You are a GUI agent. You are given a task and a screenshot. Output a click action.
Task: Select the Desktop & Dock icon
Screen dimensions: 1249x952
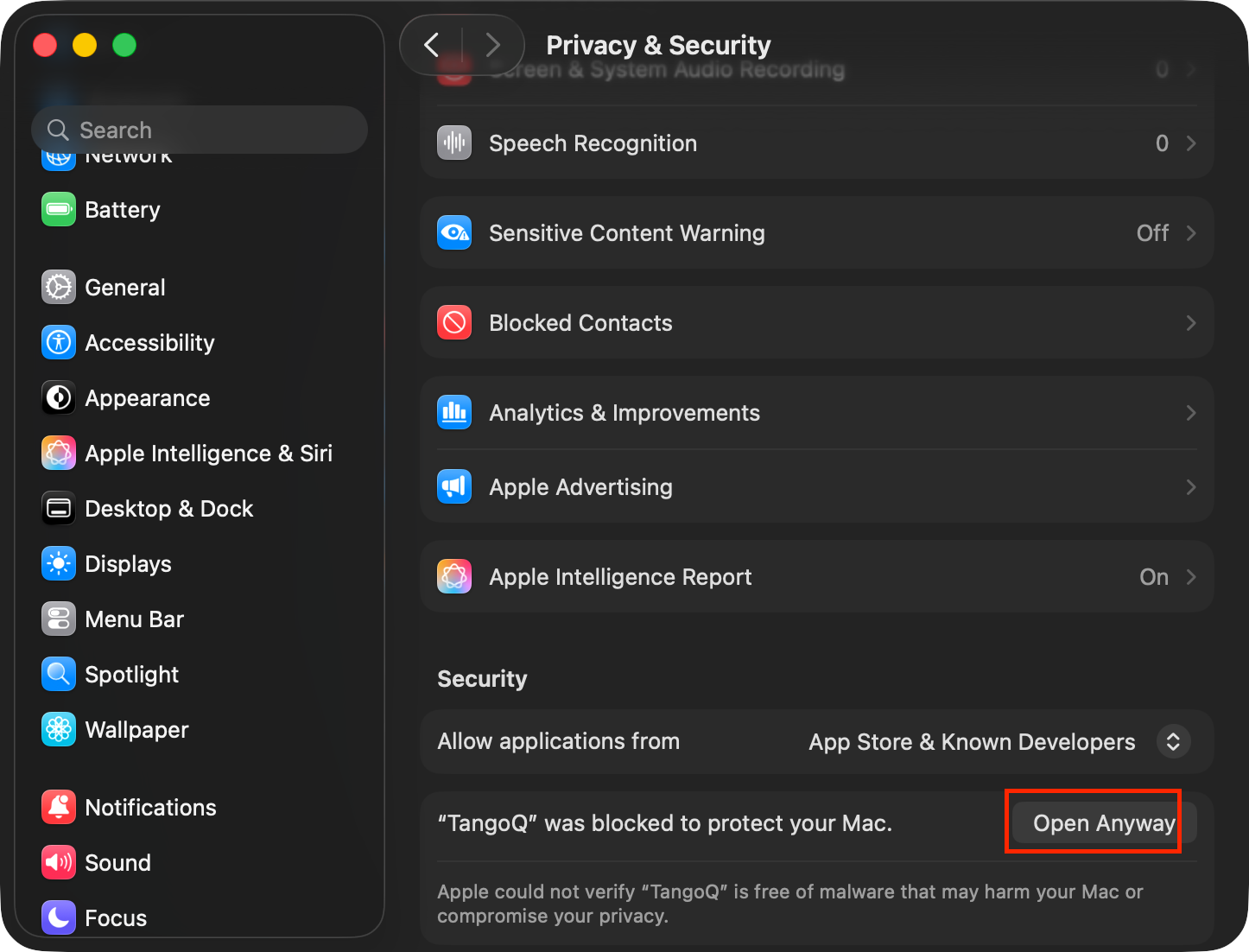click(59, 508)
